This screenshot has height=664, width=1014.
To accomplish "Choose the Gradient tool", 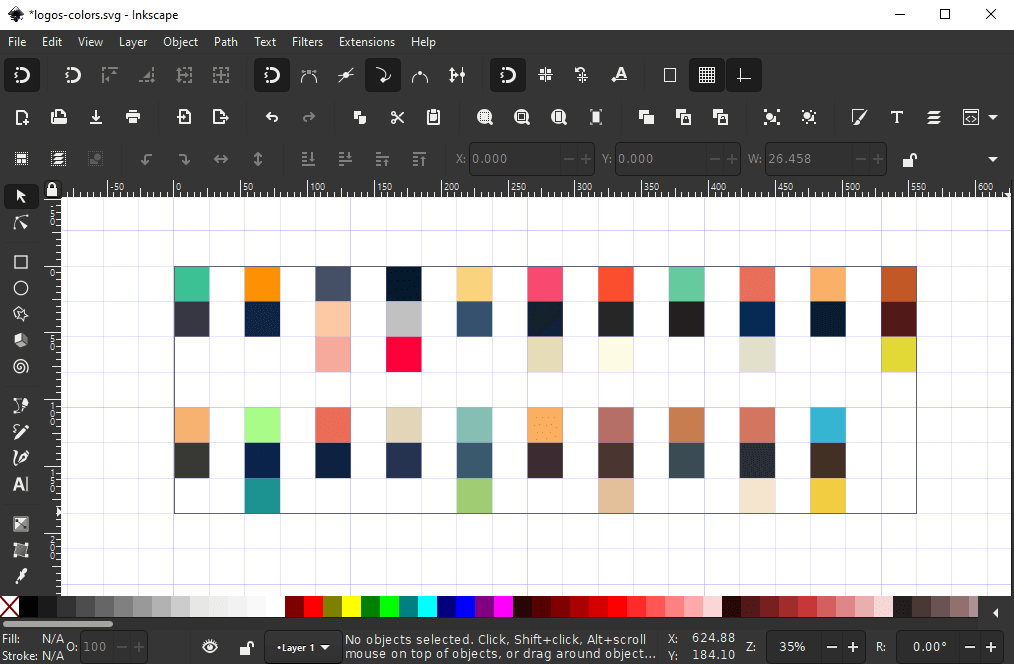I will coord(21,524).
